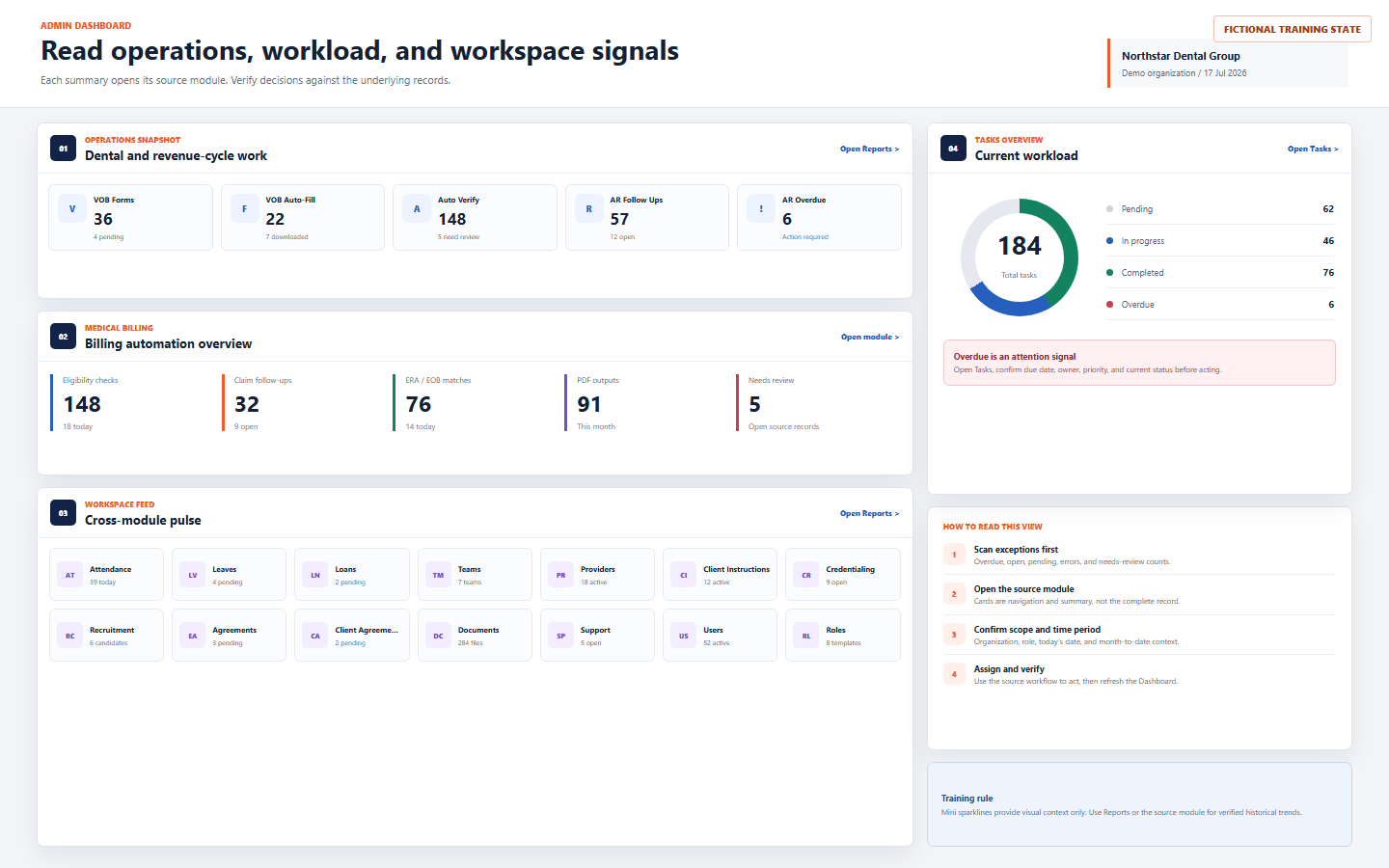The height and width of the screenshot is (868, 1389).
Task: Click the Completed count 76
Action: pyautogui.click(x=1328, y=272)
